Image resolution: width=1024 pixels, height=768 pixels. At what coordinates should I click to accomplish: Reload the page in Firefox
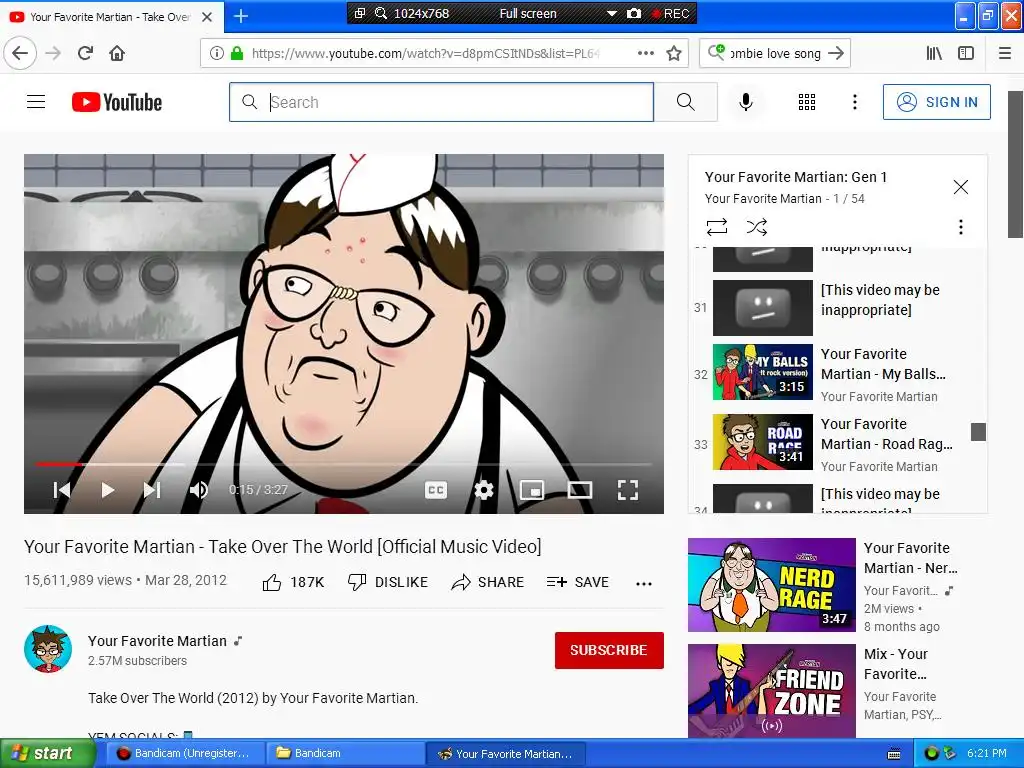[86, 53]
